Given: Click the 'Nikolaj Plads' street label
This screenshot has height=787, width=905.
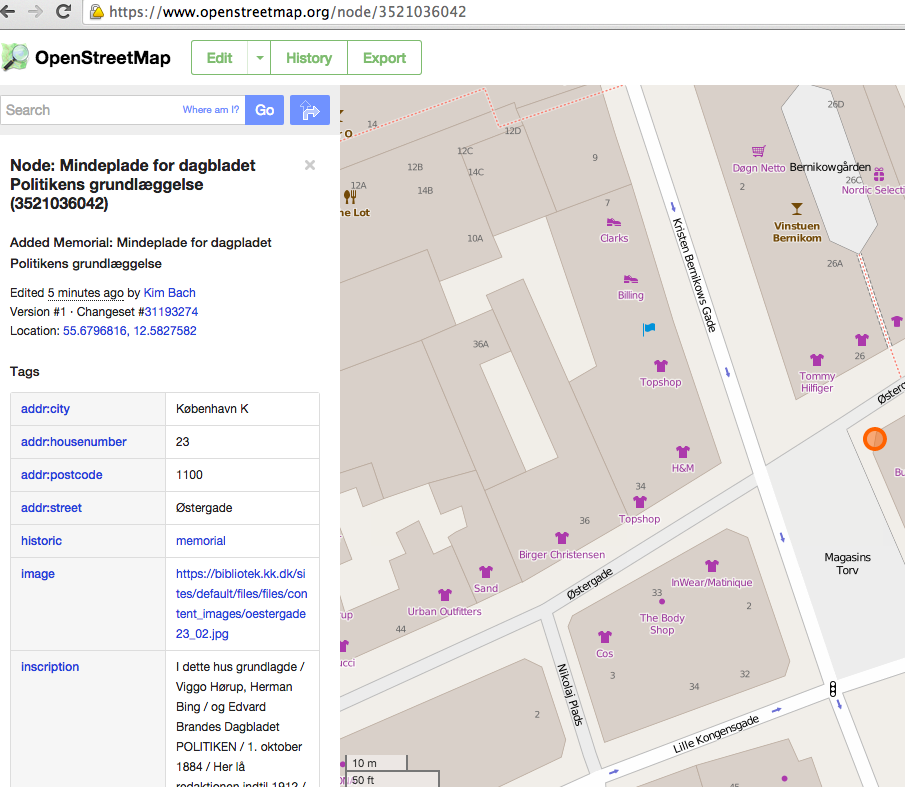Looking at the screenshot, I should (570, 695).
